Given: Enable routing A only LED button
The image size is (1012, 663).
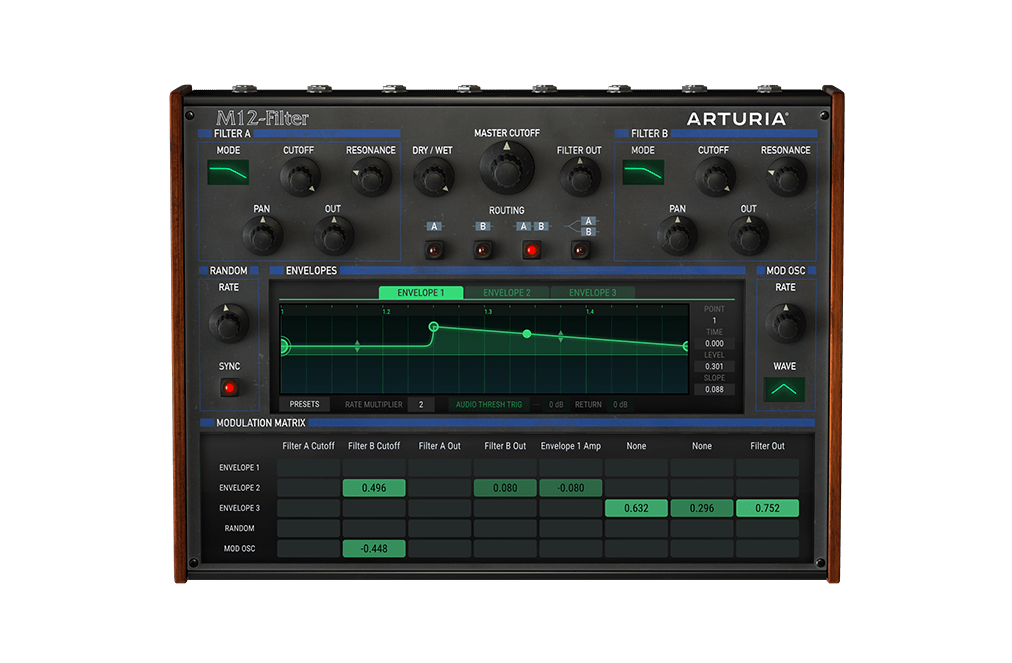Looking at the screenshot, I should (x=434, y=250).
